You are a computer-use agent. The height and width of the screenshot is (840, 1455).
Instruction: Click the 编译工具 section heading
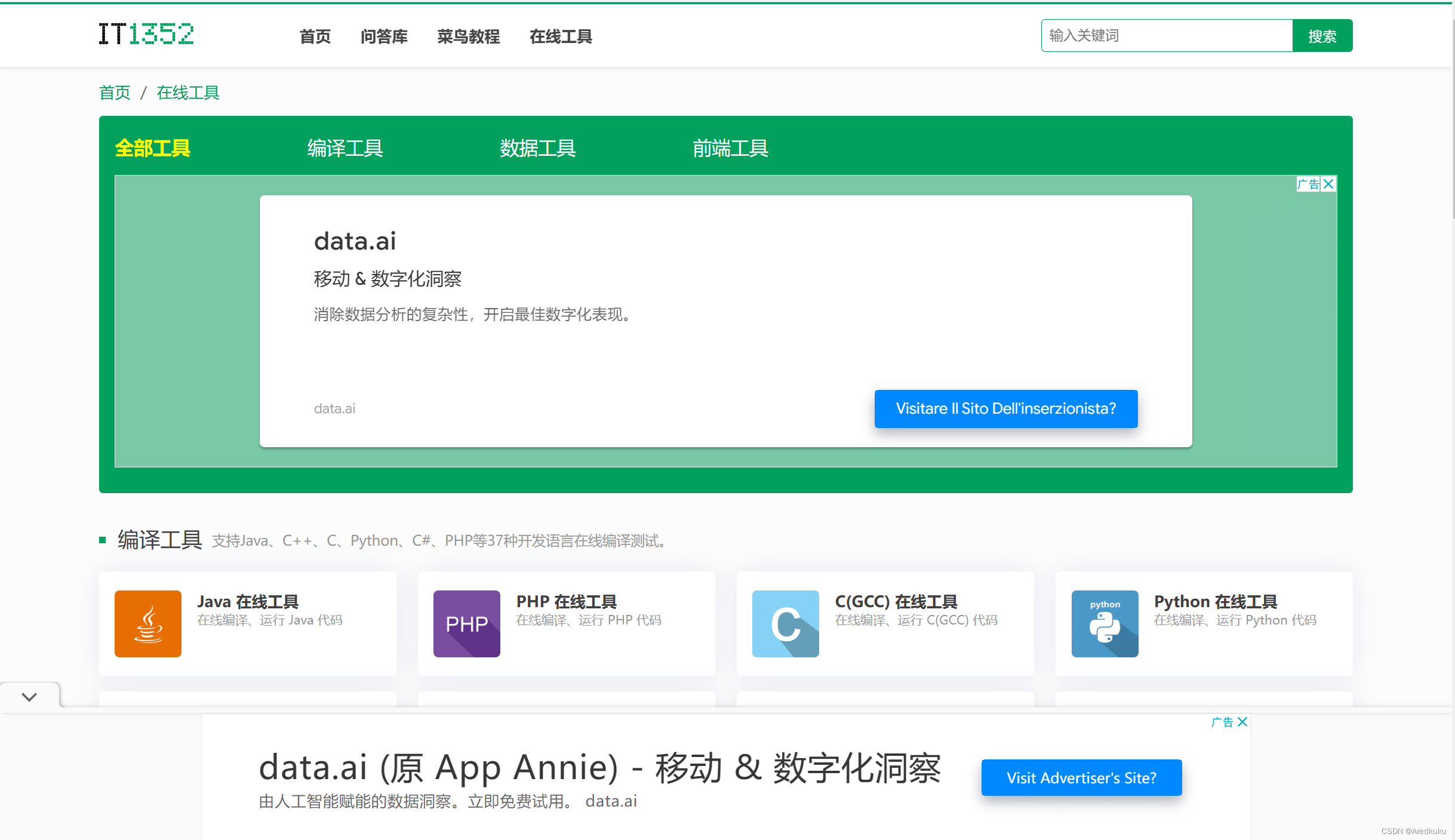pos(159,540)
